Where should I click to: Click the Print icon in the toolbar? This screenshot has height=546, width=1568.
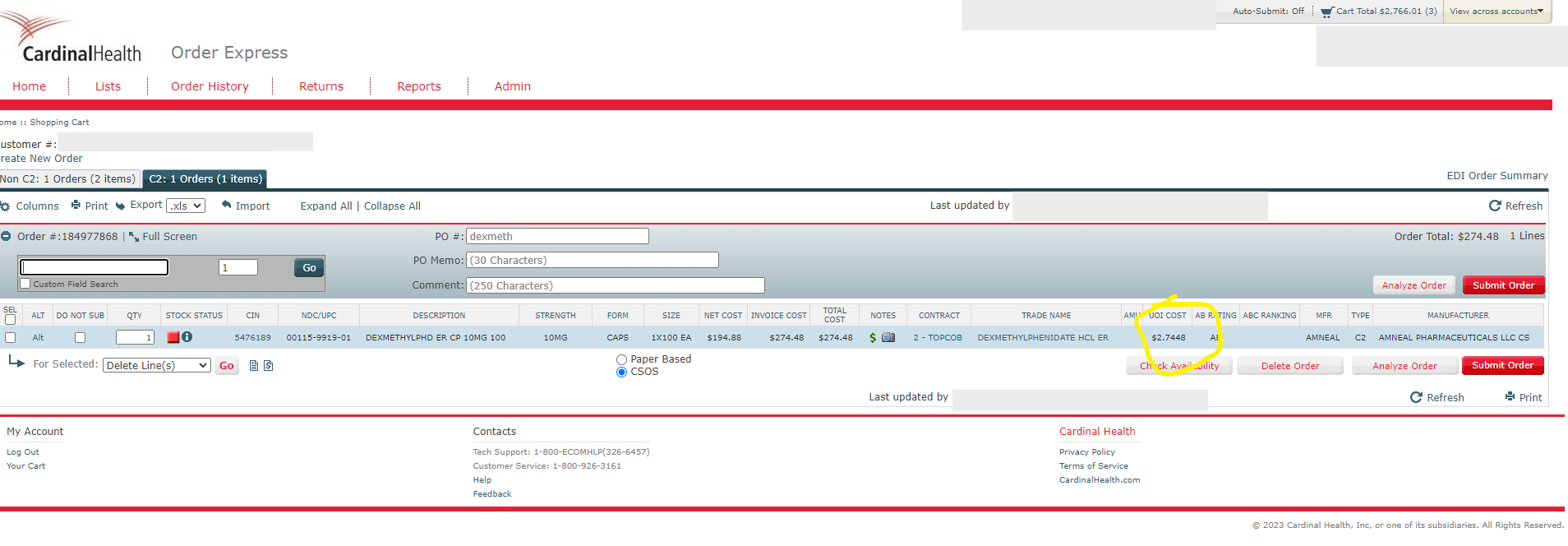pyautogui.click(x=76, y=205)
